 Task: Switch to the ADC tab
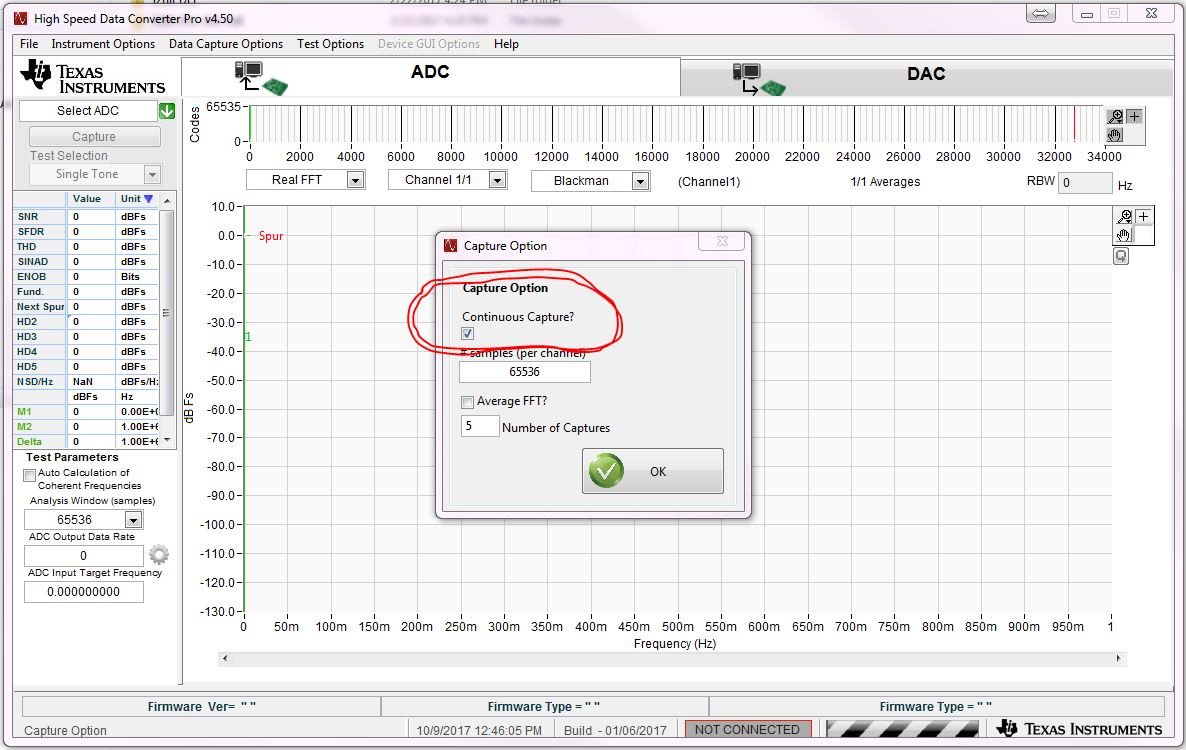point(430,76)
